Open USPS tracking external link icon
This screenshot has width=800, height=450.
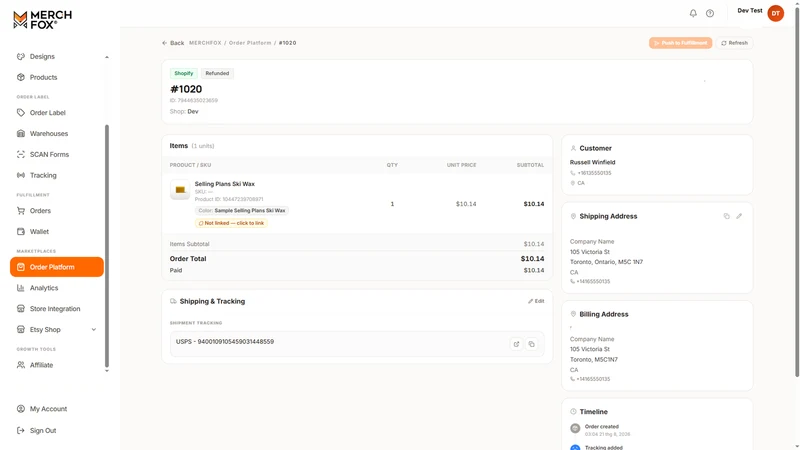click(516, 344)
